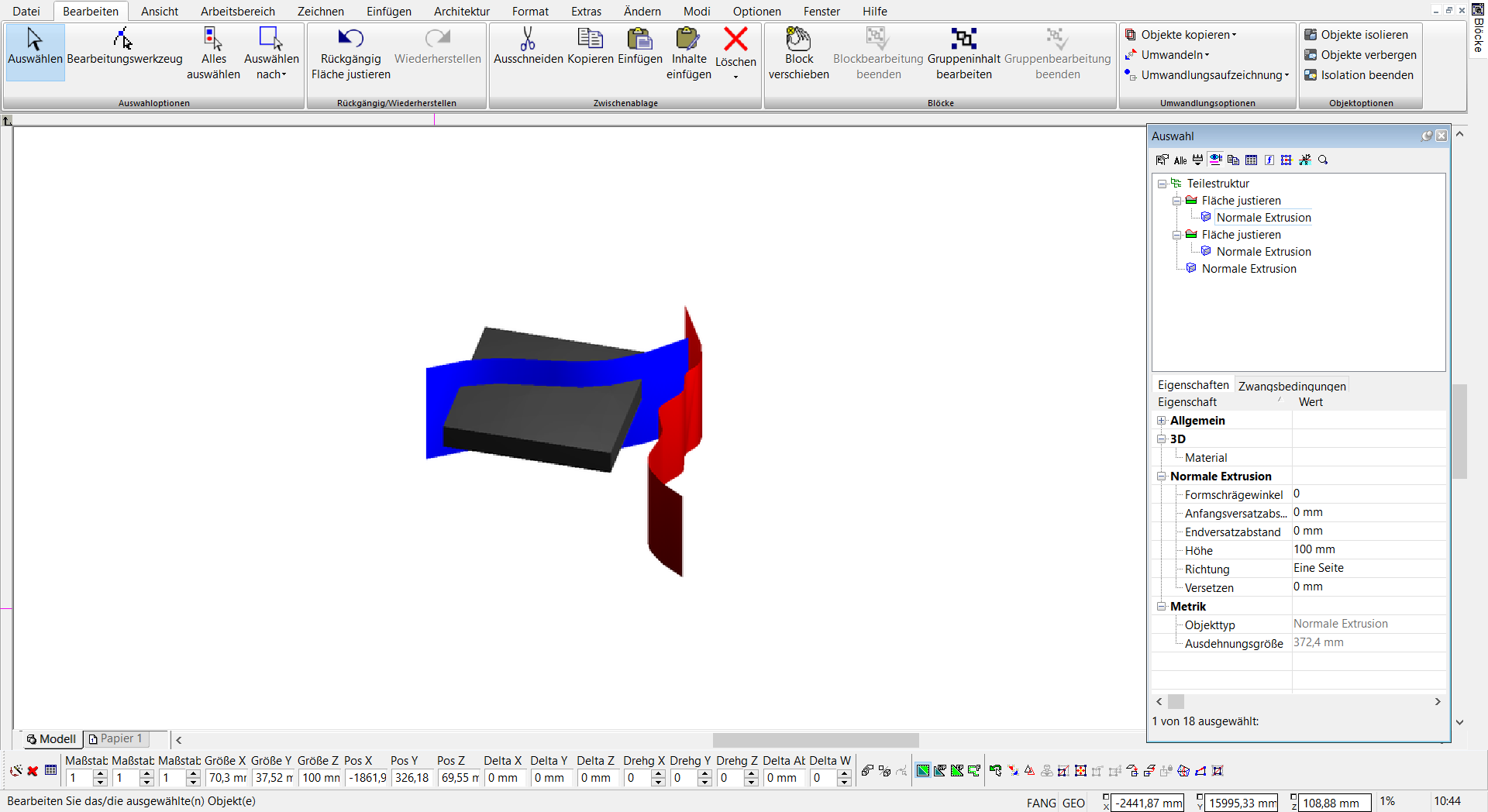Click Gruppeninhalt bearbeiten icon

[x=963, y=38]
